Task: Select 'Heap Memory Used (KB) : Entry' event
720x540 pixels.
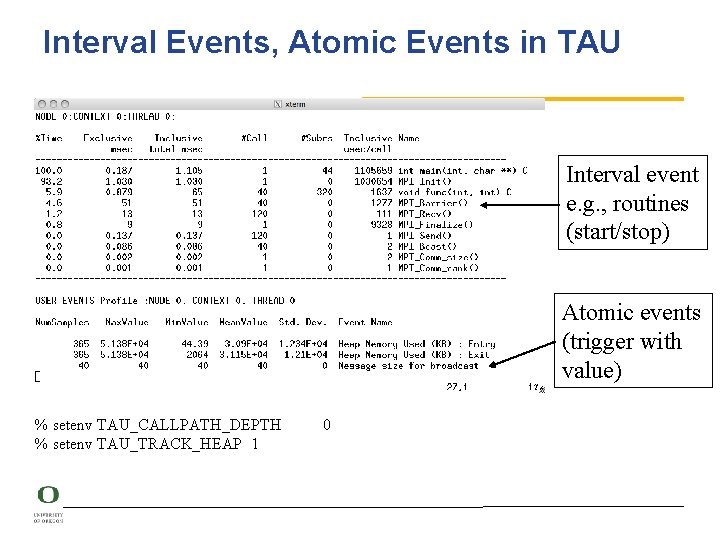Action: pos(417,344)
